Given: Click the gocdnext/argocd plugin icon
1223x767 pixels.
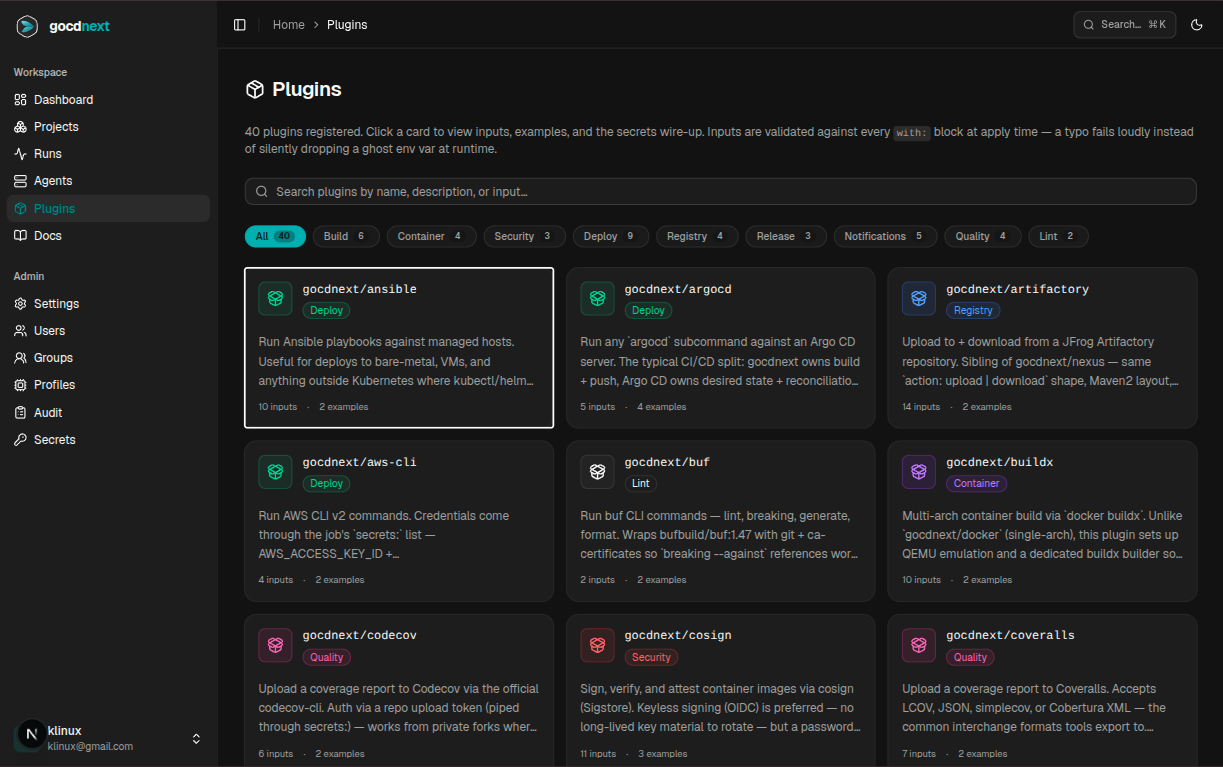Looking at the screenshot, I should (x=597, y=298).
